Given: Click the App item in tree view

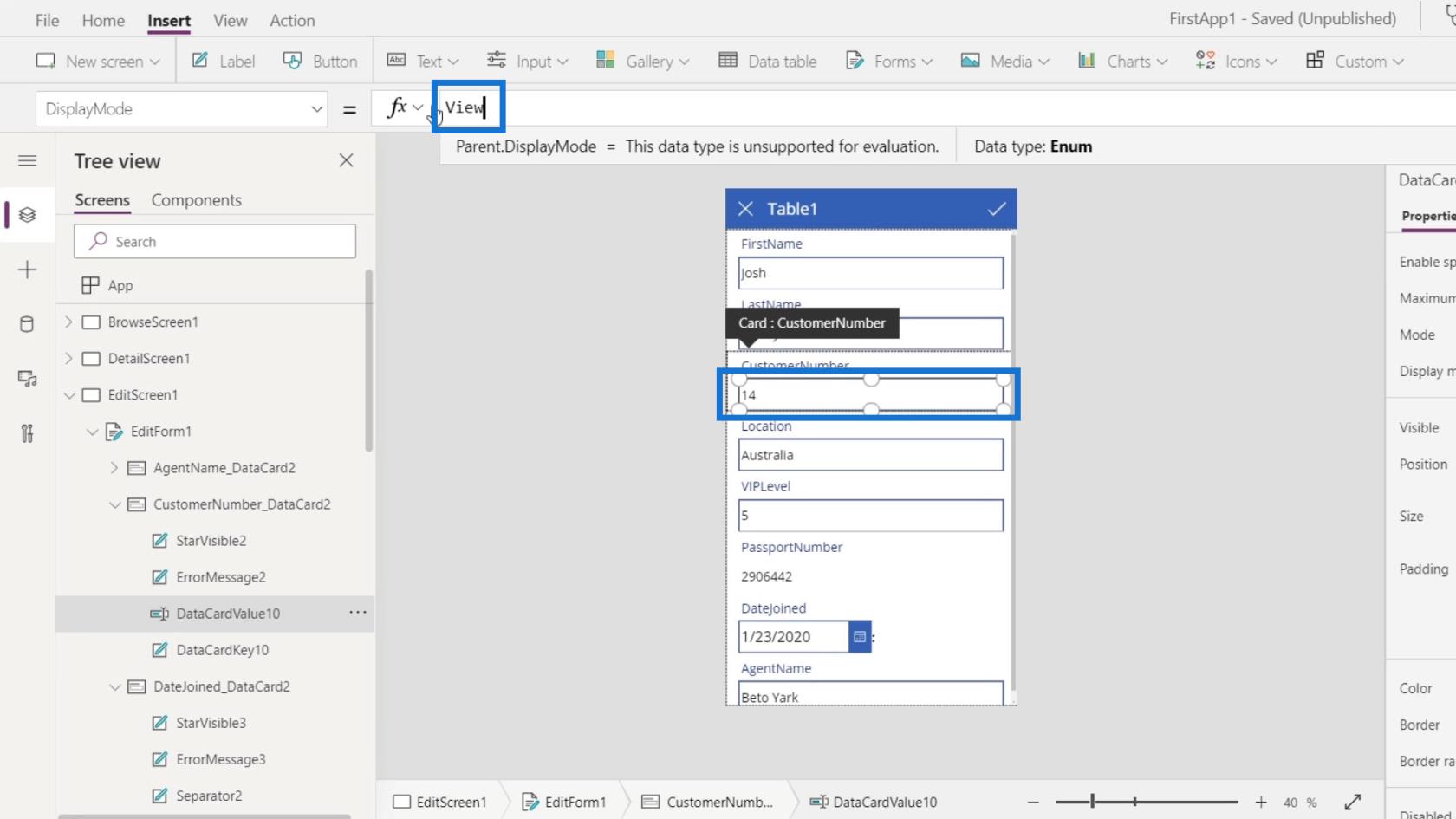Looking at the screenshot, I should point(120,285).
